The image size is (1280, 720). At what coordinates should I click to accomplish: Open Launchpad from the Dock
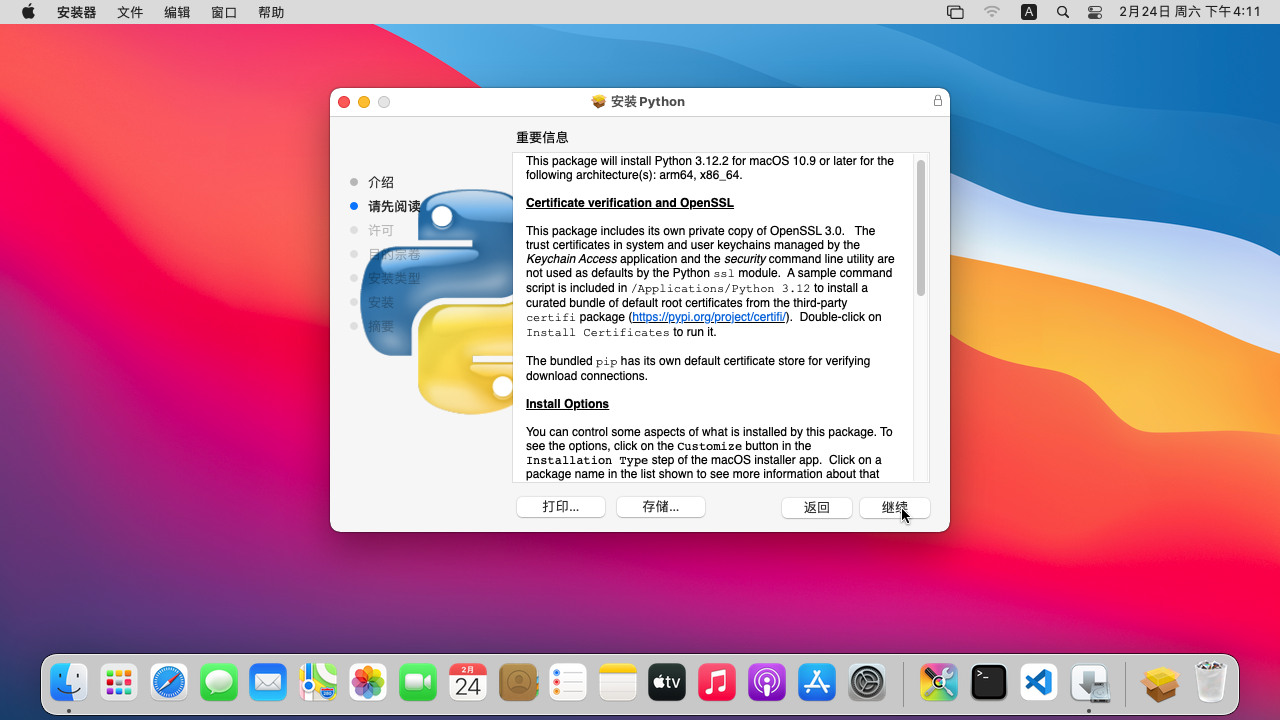pyautogui.click(x=119, y=683)
